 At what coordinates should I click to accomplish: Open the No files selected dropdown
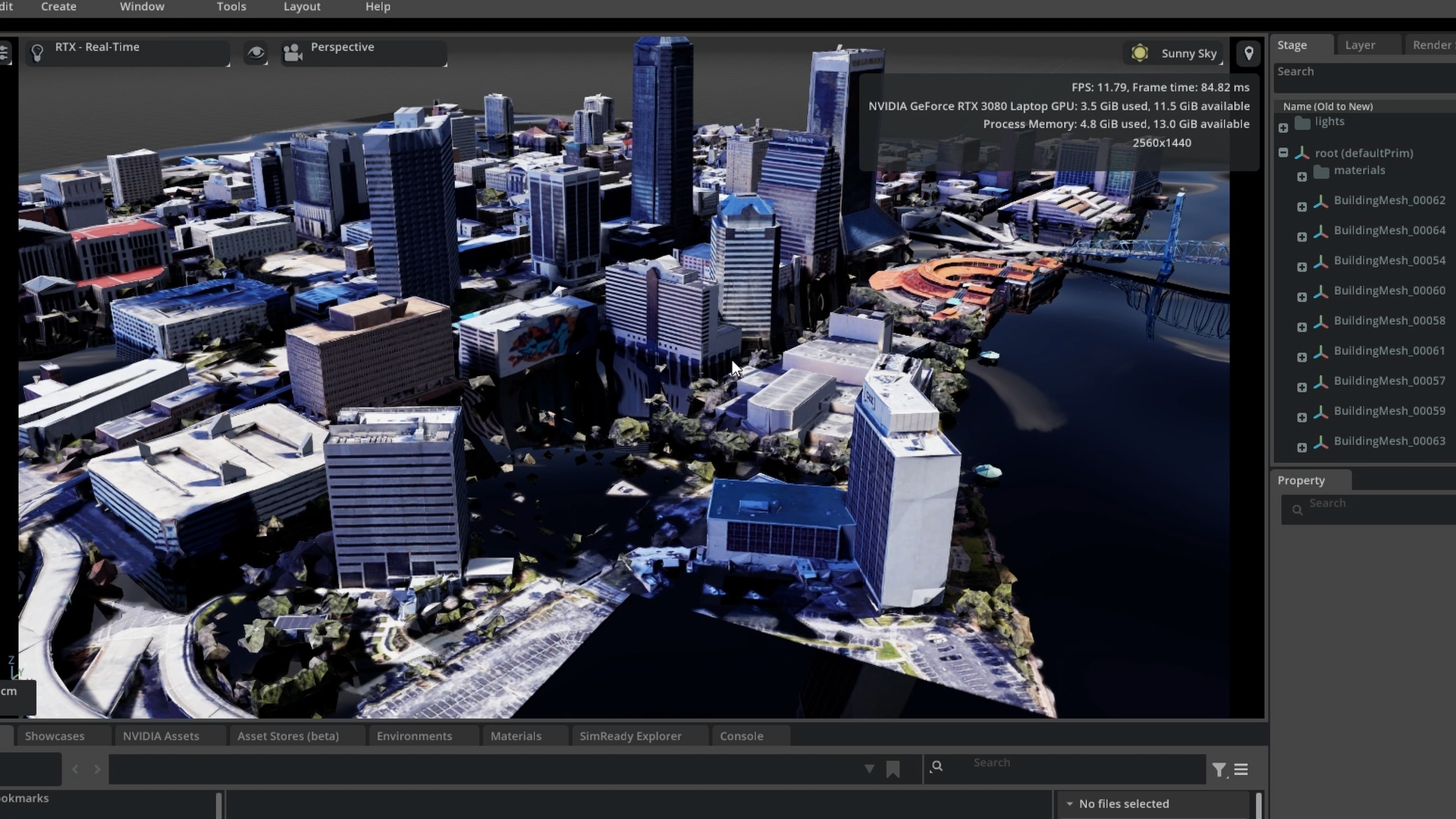tap(1068, 804)
